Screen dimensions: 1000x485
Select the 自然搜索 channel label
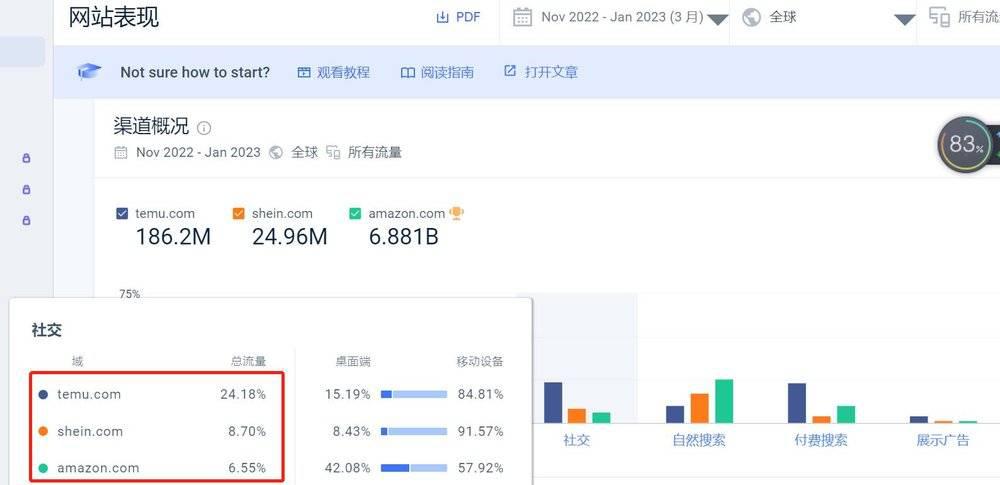699,440
